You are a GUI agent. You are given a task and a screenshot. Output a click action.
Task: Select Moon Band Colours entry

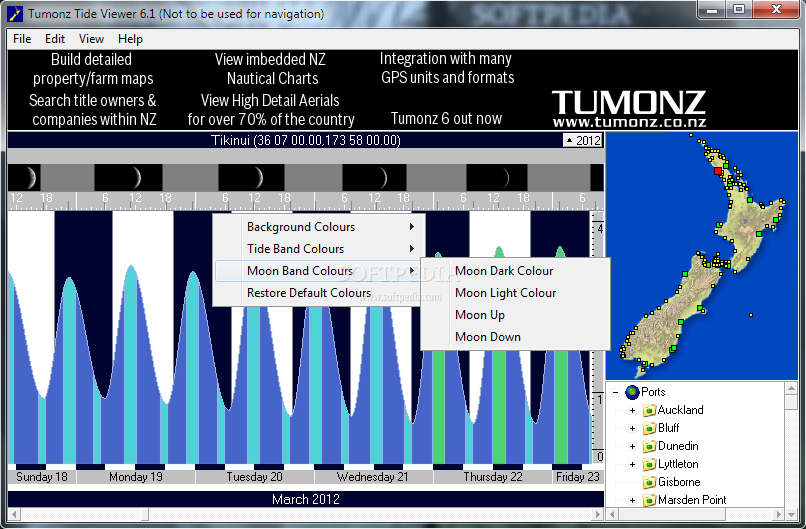(x=319, y=271)
